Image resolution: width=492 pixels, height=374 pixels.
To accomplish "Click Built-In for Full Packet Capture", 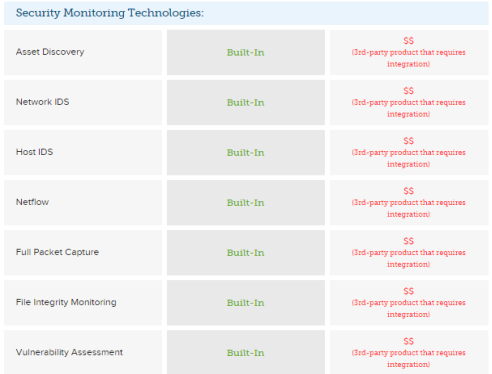I will point(246,252).
